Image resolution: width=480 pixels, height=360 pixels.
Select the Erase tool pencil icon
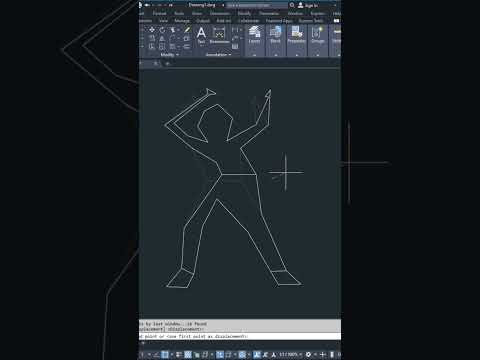tap(187, 30)
